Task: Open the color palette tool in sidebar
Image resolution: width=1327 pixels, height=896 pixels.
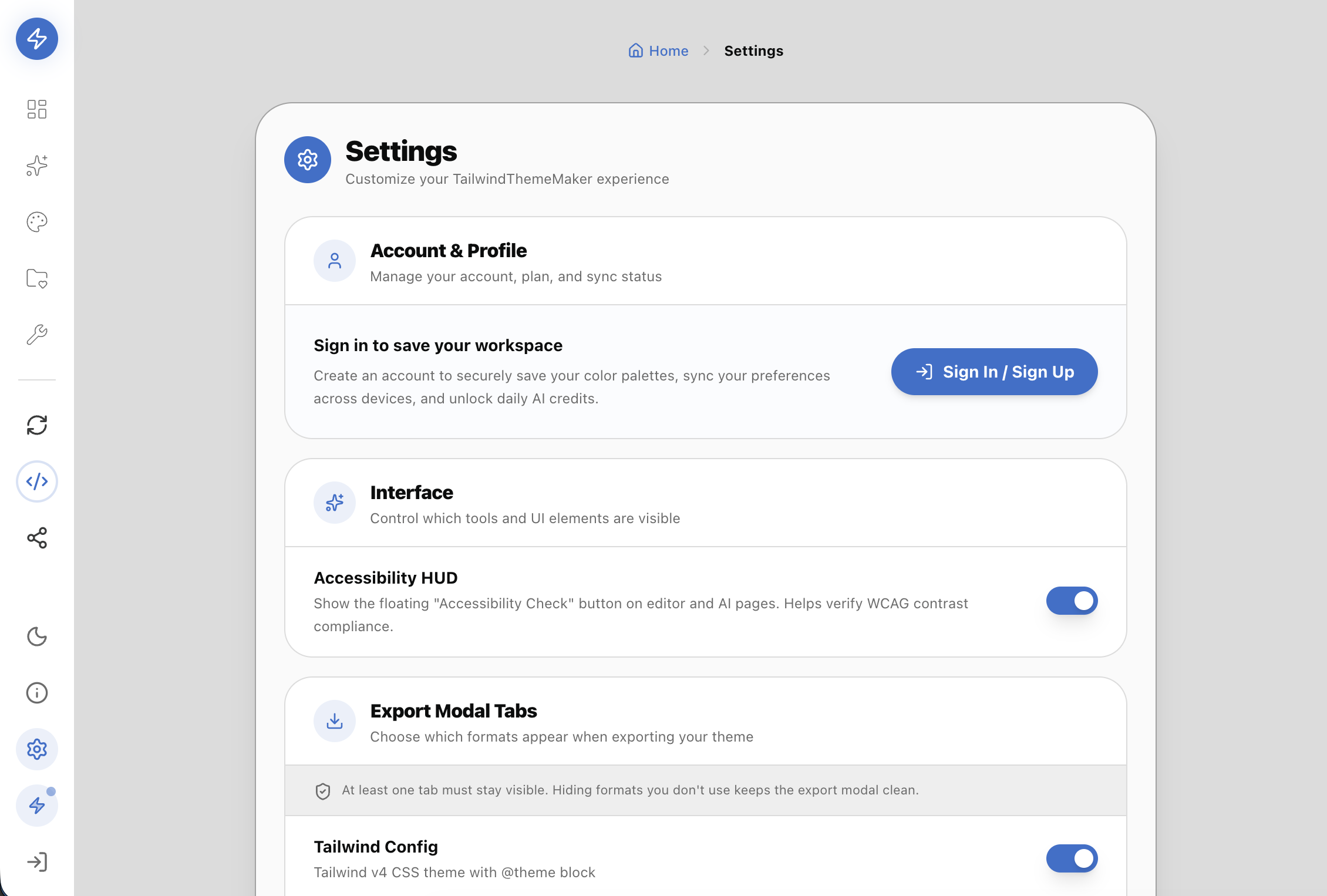Action: (x=37, y=222)
